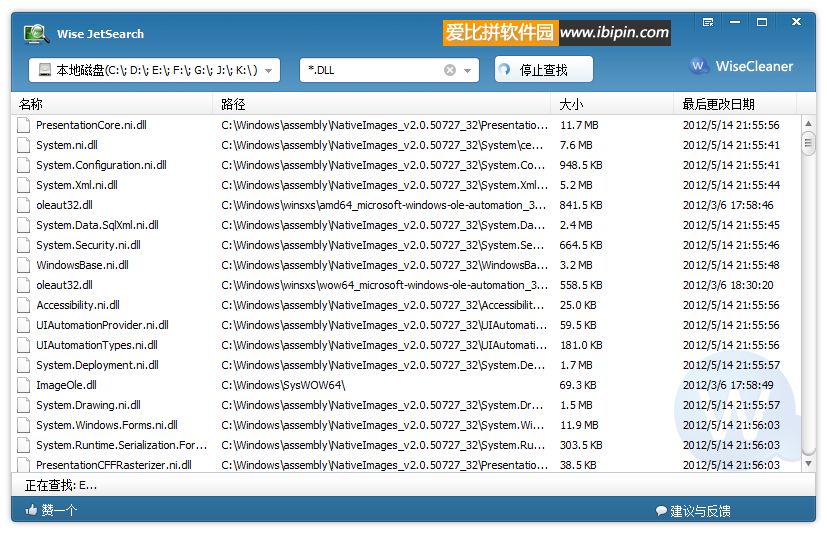This screenshot has height=535, width=827.
Task: Select file icon of PresentationCFFRasterizer.ni.dll
Action: pyautogui.click(x=23, y=465)
